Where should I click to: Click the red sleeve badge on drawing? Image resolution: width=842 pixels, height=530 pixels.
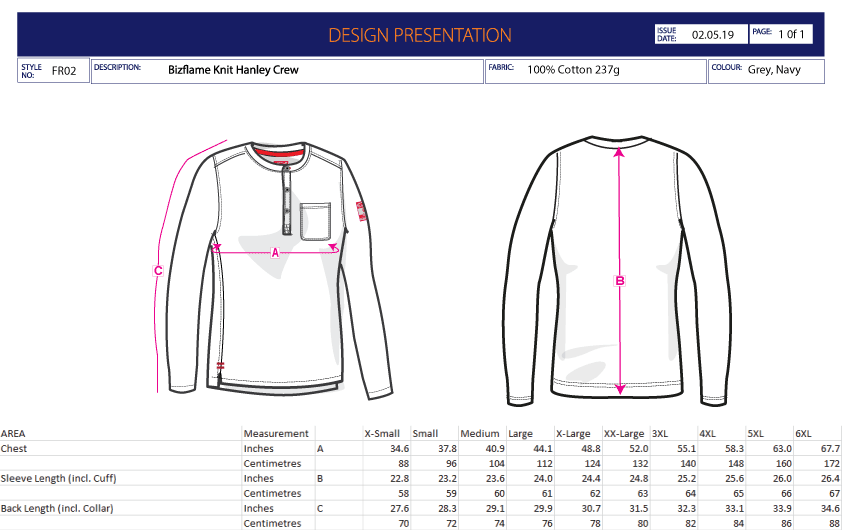pyautogui.click(x=361, y=211)
